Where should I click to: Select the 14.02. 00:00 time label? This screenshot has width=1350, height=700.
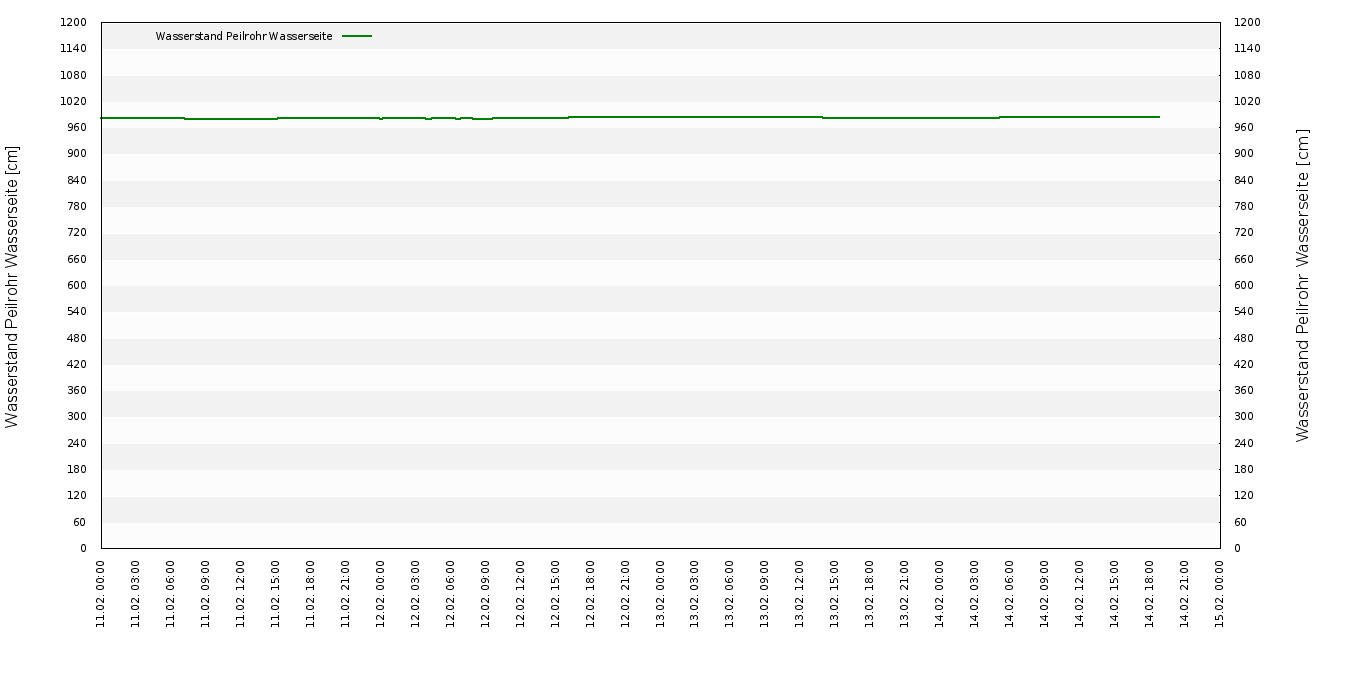click(x=940, y=594)
